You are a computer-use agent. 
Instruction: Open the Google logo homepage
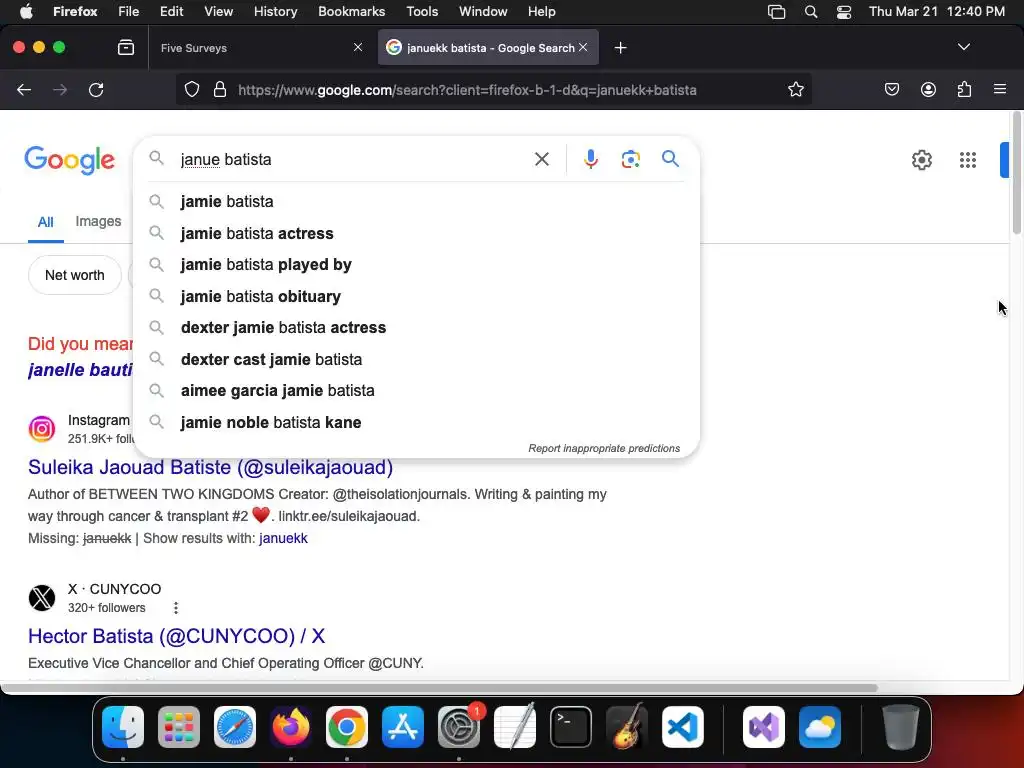click(x=69, y=160)
